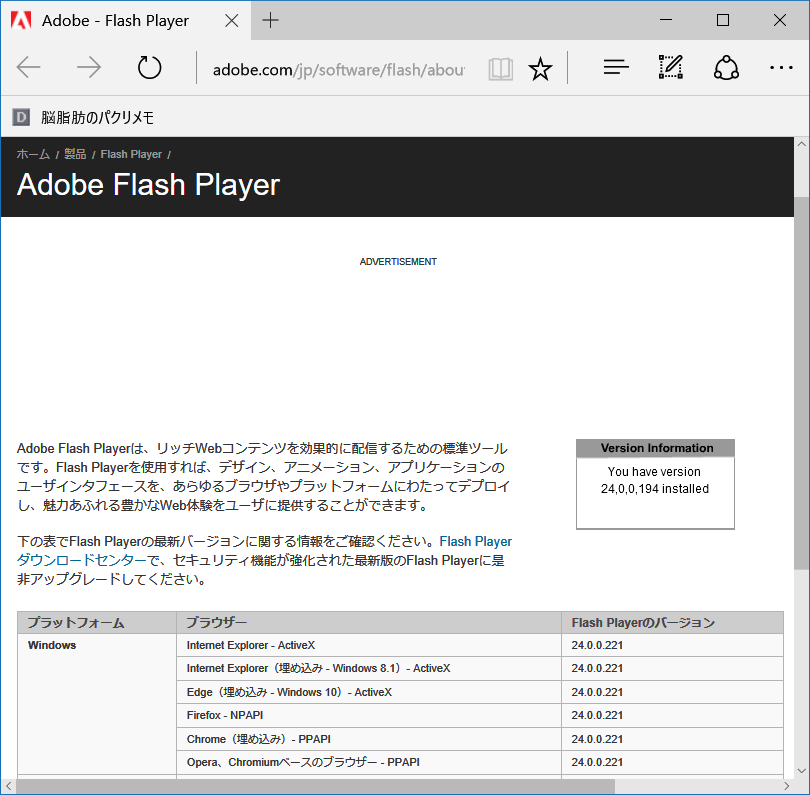
Task: Open 脳脂肪のパクリメモ favorites link
Action: [98, 117]
